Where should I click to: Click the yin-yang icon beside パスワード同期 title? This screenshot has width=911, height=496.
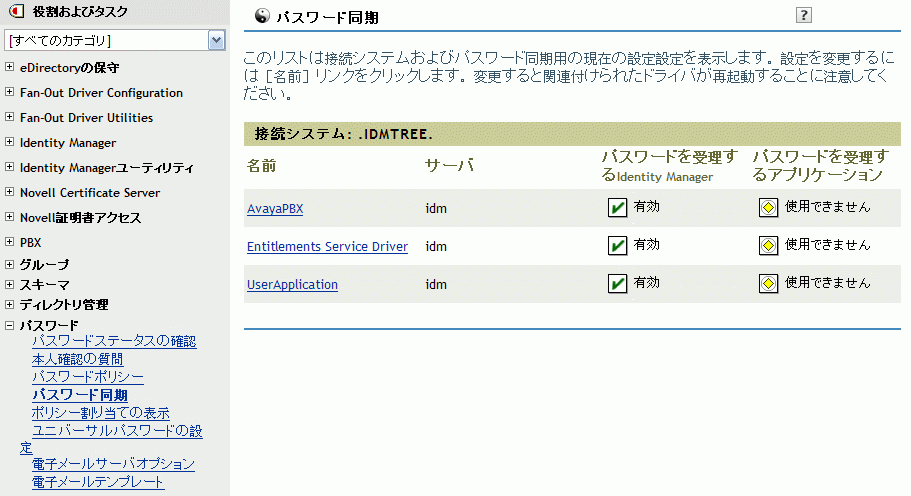pos(262,16)
